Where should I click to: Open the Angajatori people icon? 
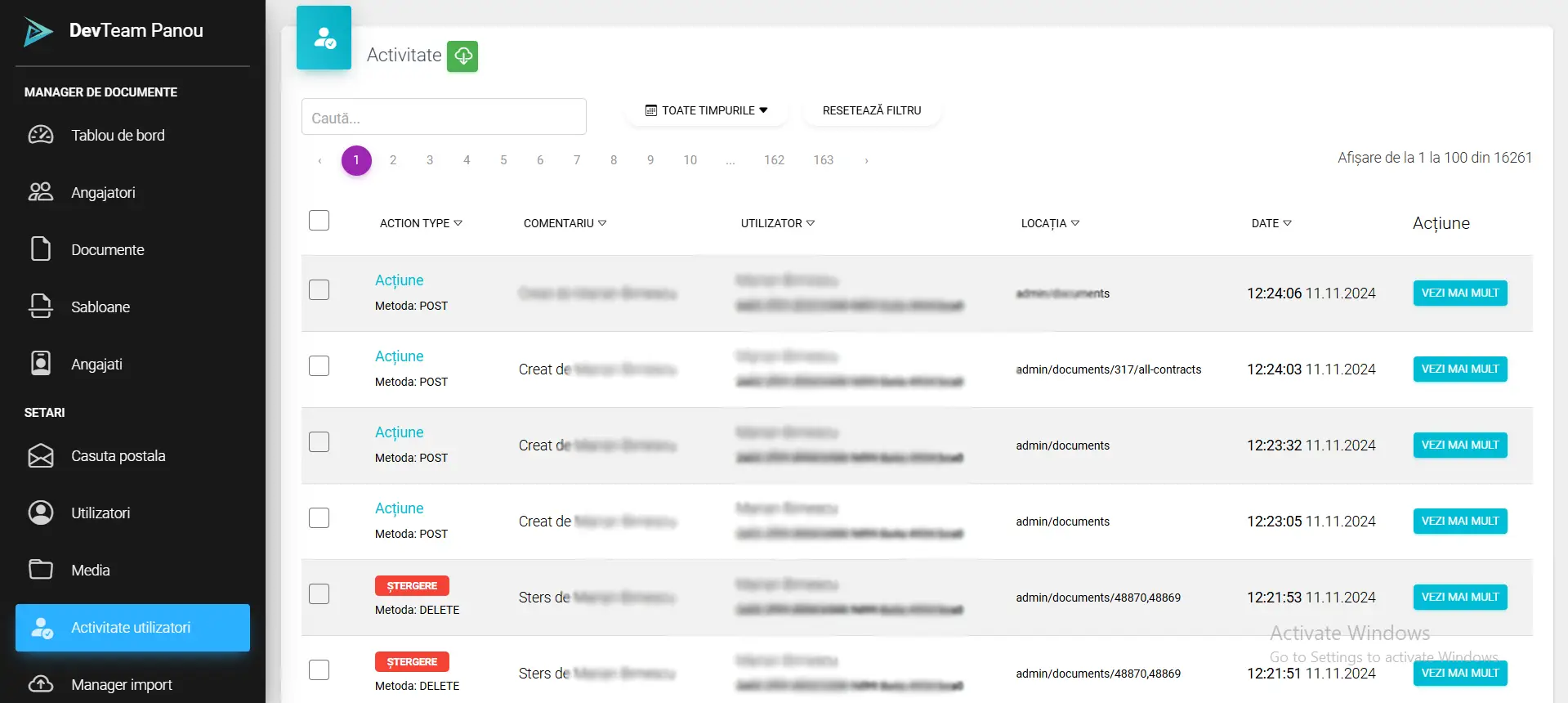tap(40, 192)
